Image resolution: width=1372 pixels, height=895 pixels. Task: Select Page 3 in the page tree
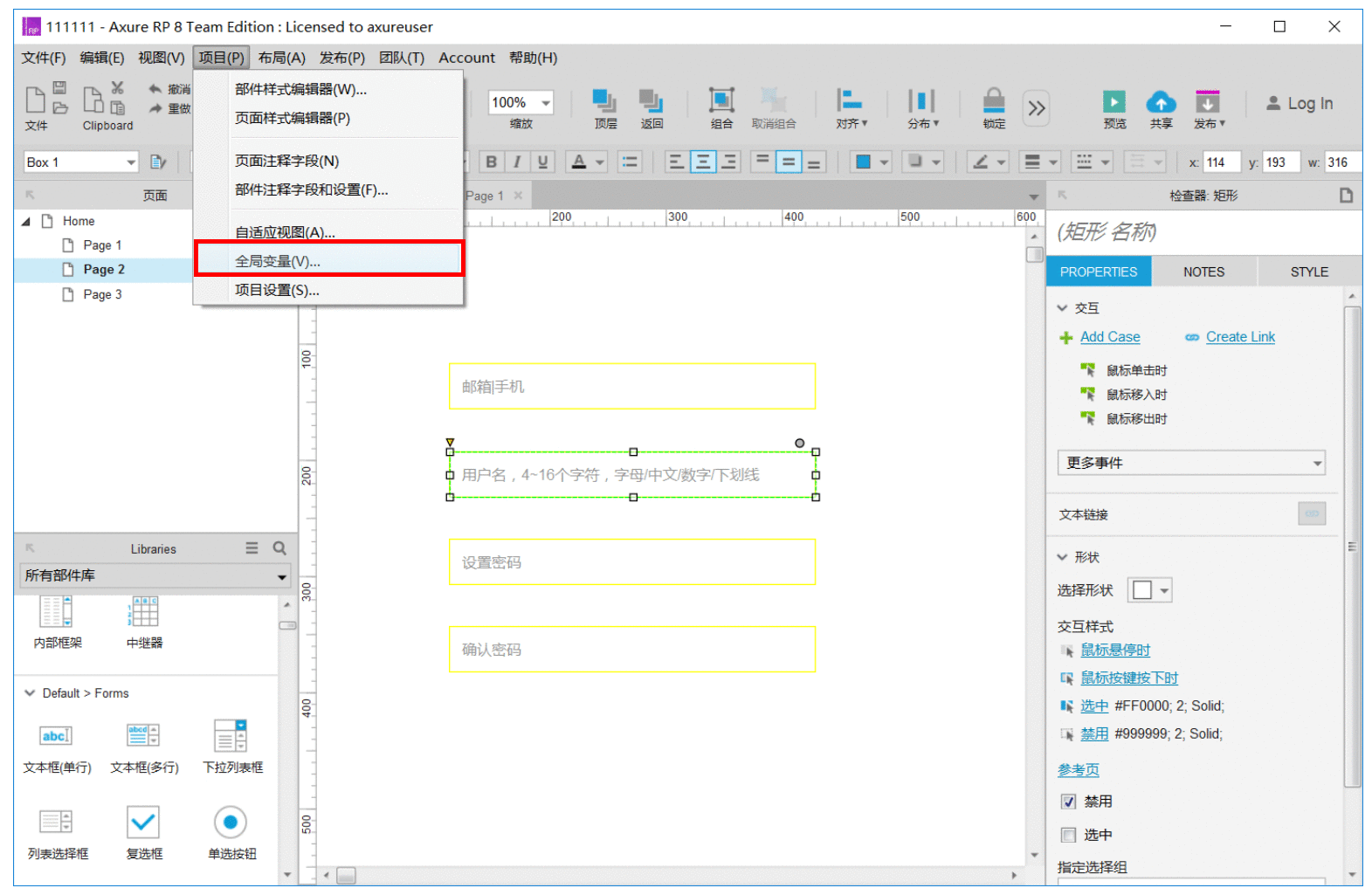click(x=102, y=294)
